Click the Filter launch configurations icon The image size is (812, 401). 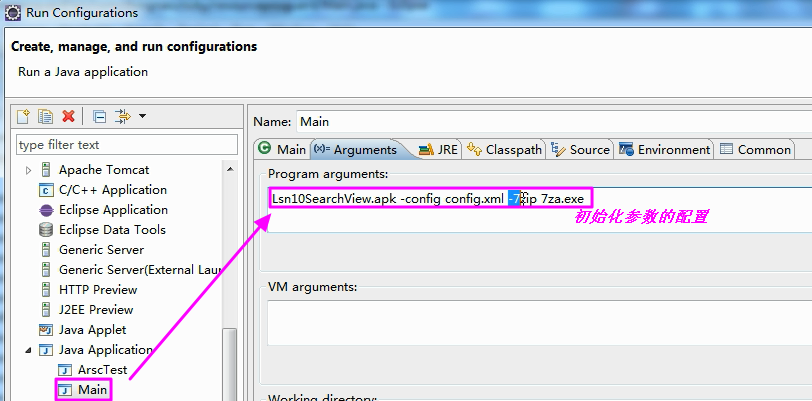click(x=123, y=116)
